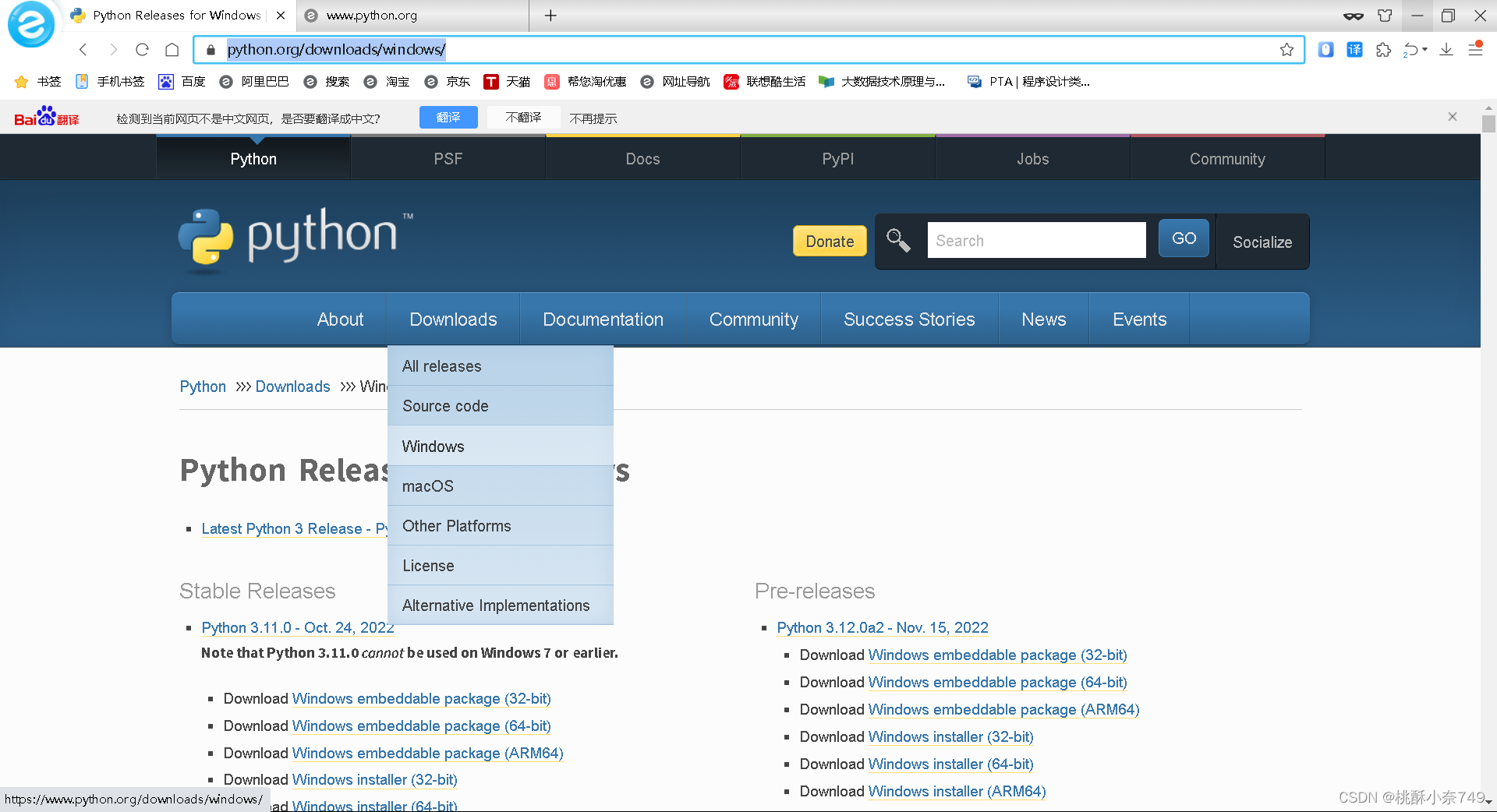Reload the page with the refresh icon
Image resolution: width=1497 pixels, height=812 pixels.
142,50
